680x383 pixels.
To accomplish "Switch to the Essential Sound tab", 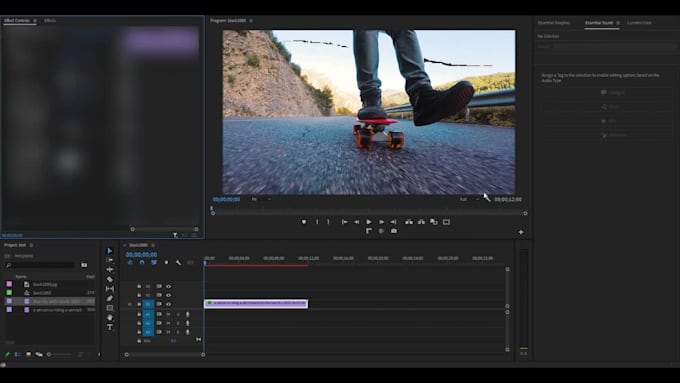I will [599, 23].
